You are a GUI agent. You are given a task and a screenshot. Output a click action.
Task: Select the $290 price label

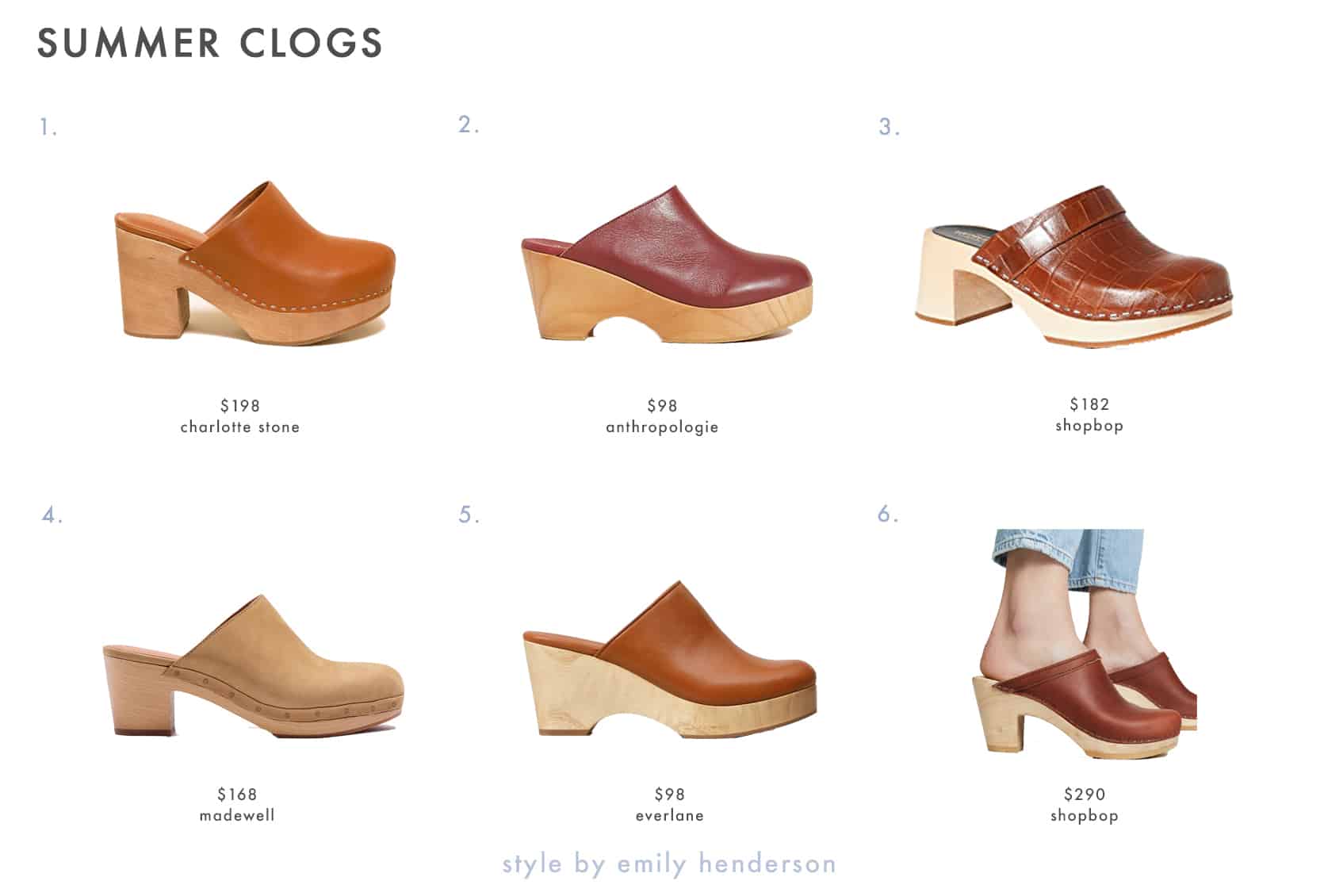(1085, 794)
